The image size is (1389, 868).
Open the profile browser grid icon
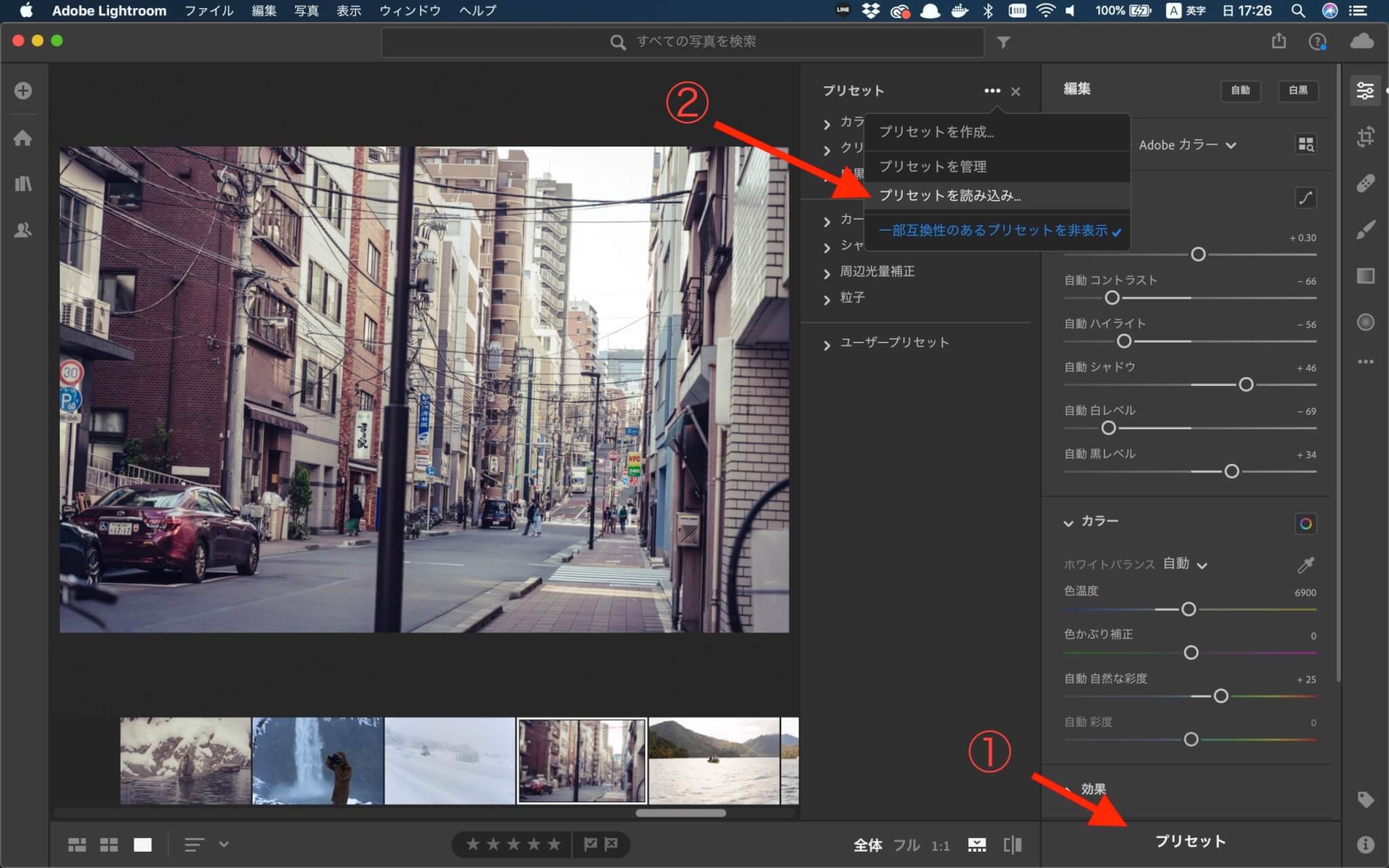point(1306,144)
